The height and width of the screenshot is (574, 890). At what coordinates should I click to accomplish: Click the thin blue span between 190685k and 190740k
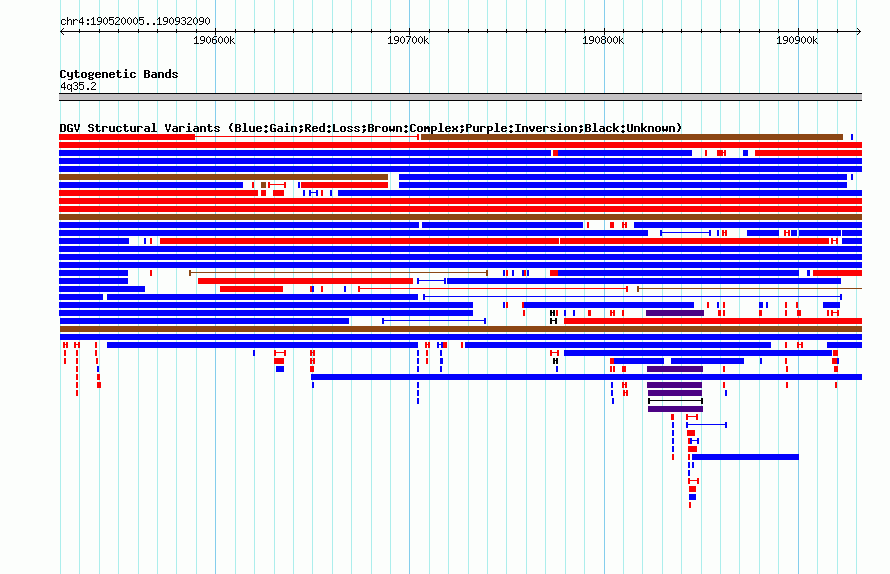pos(434,321)
